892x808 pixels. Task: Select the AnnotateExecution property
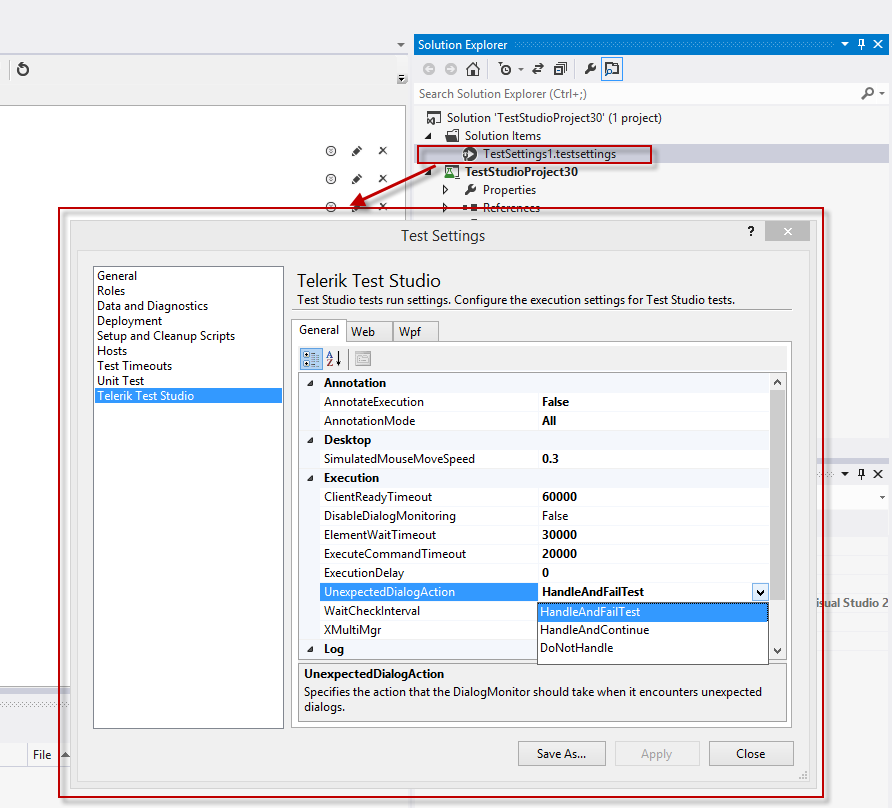373,402
